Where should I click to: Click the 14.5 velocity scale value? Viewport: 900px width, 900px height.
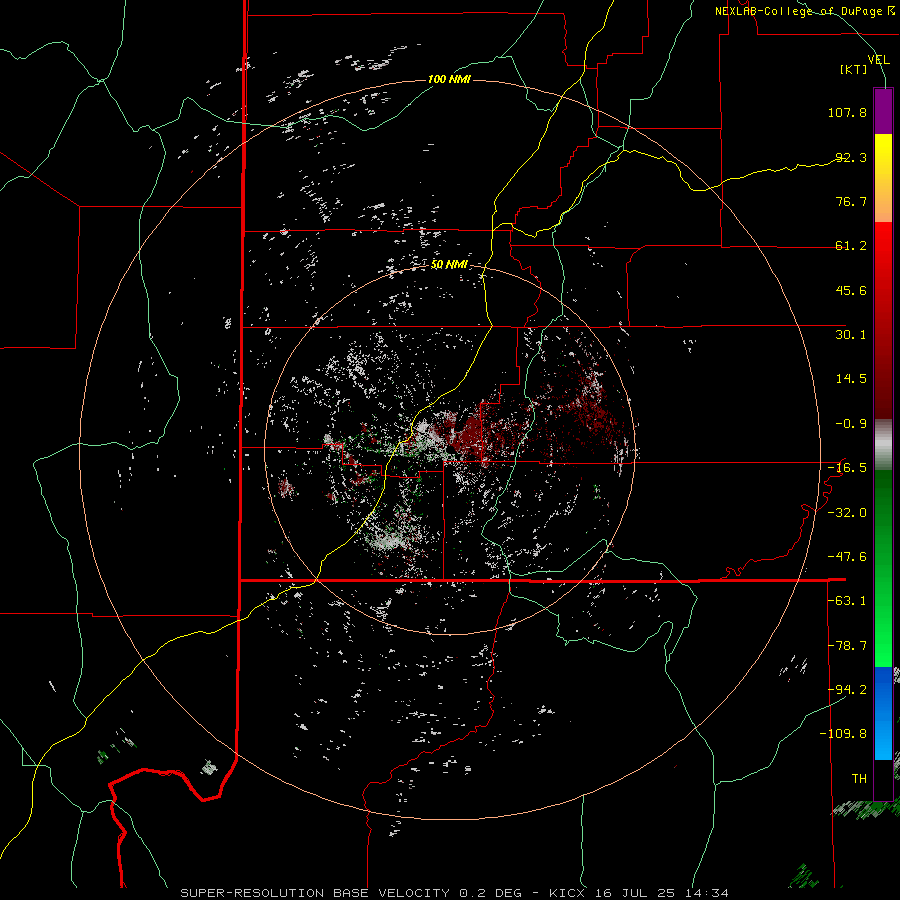pyautogui.click(x=851, y=379)
